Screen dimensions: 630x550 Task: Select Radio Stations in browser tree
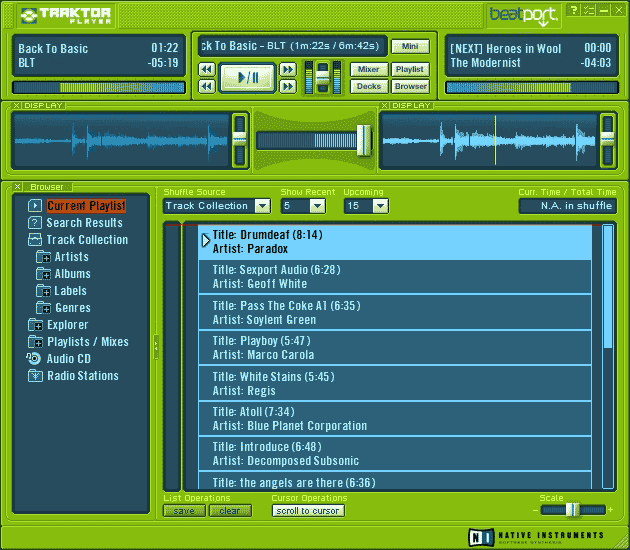point(83,376)
